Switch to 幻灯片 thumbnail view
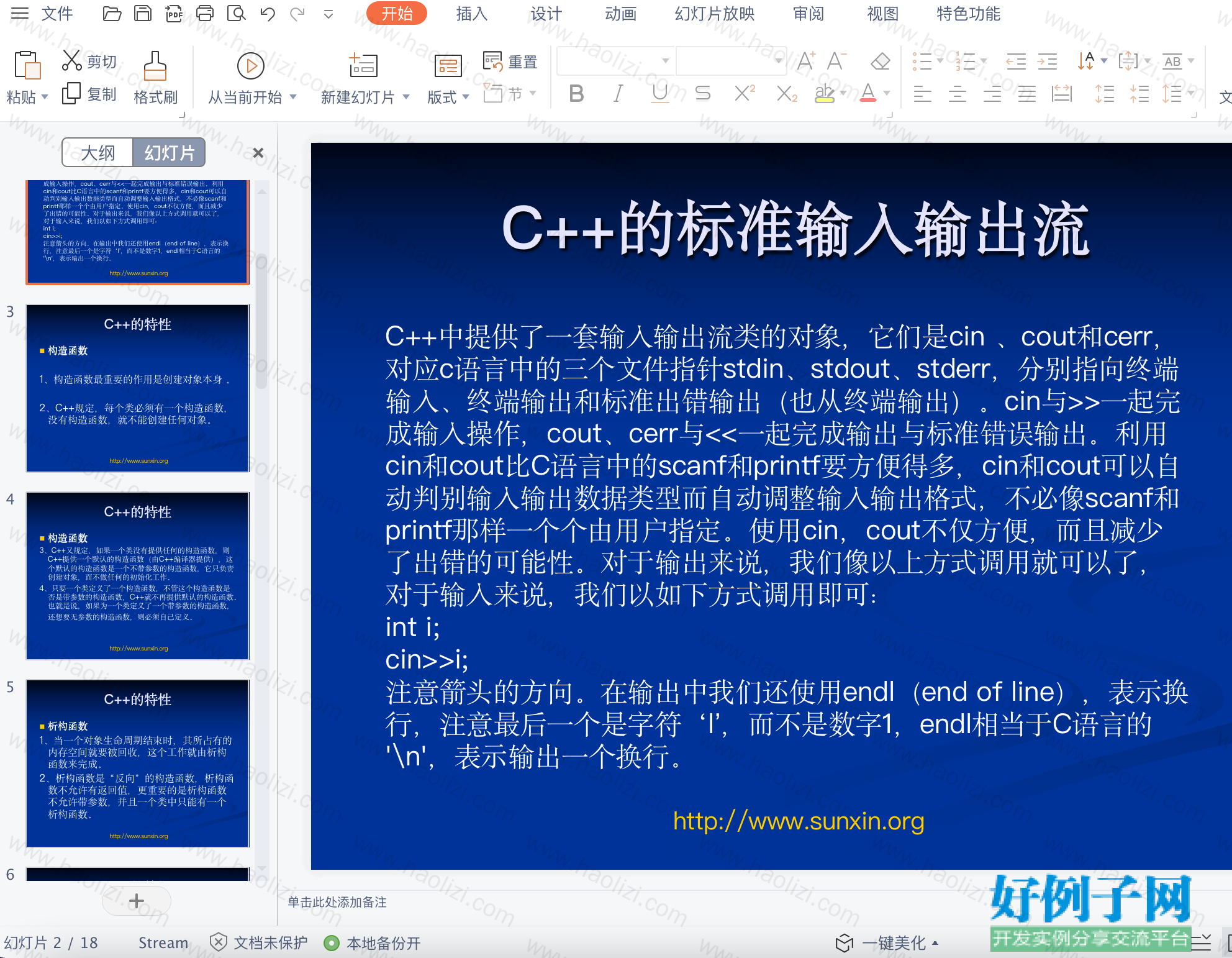The width and height of the screenshot is (1232, 958). [x=169, y=152]
